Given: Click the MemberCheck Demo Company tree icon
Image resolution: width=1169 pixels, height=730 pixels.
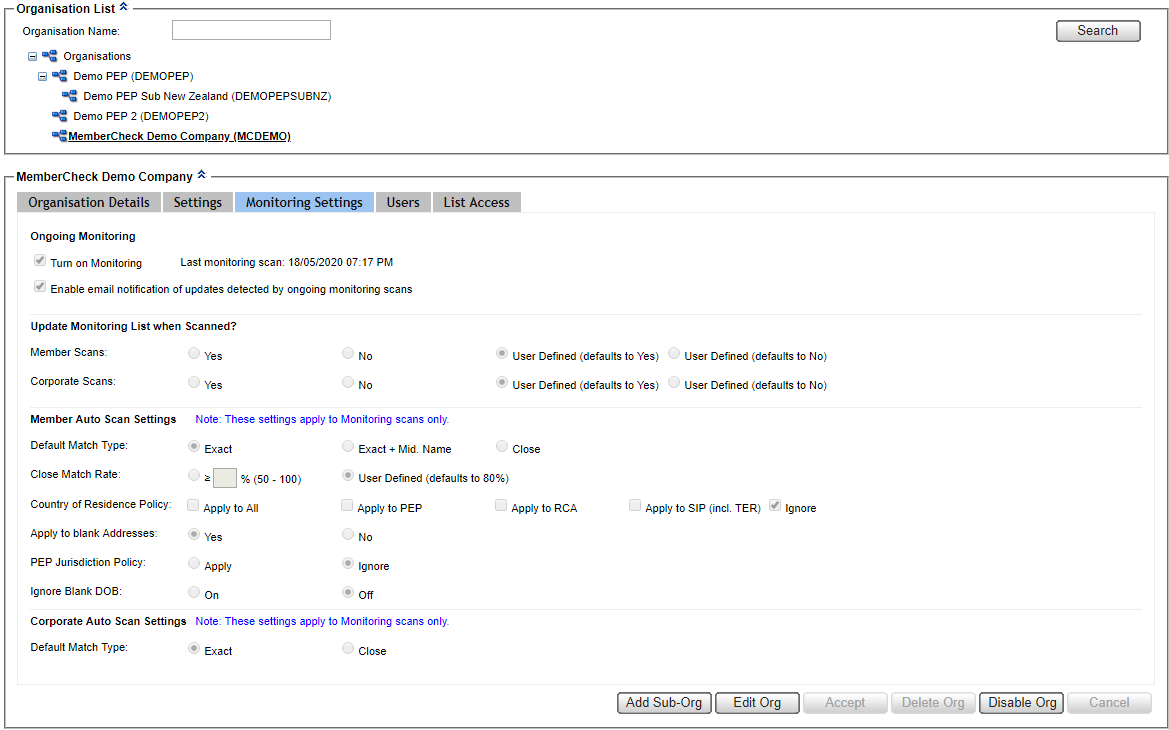Looking at the screenshot, I should 60,136.
